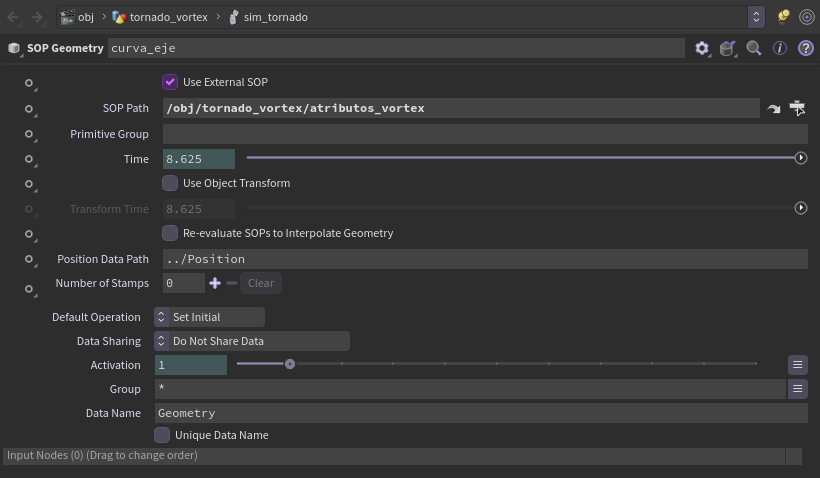Image resolution: width=820 pixels, height=478 pixels.
Task: Click data option icon beside Use External SOP
Action: [29, 83]
